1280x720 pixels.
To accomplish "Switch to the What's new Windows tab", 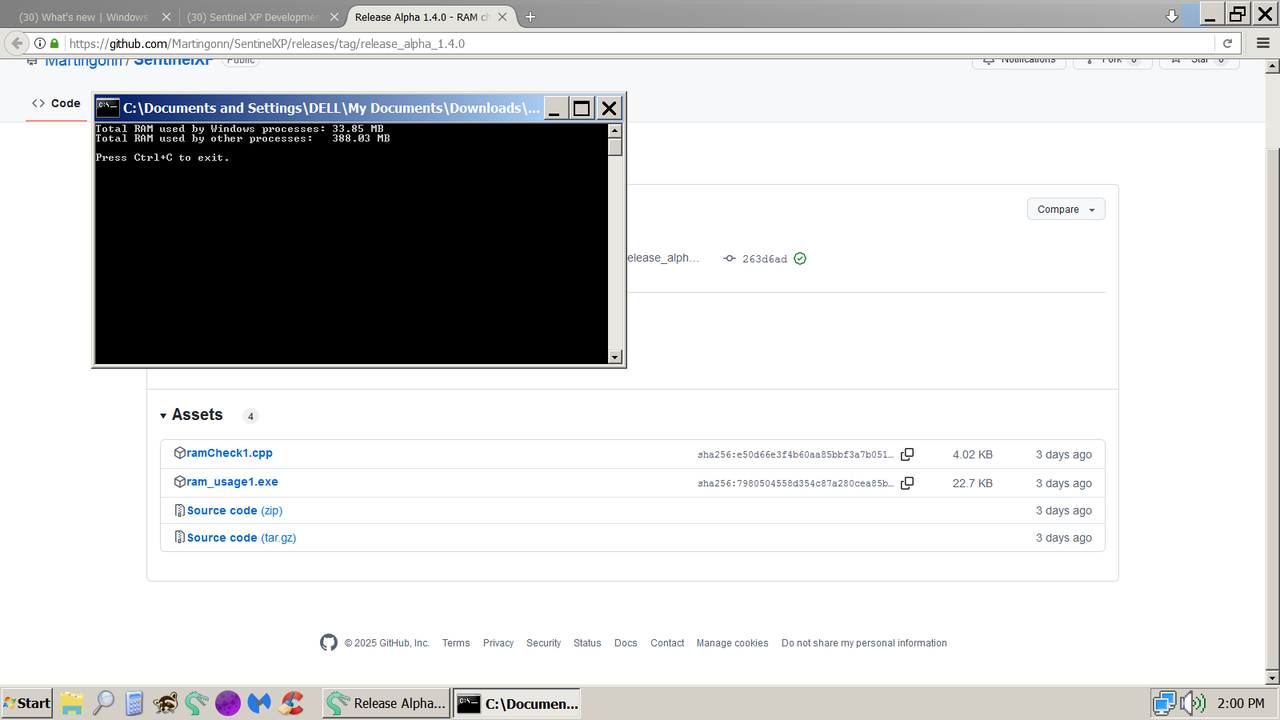I will (x=84, y=17).
